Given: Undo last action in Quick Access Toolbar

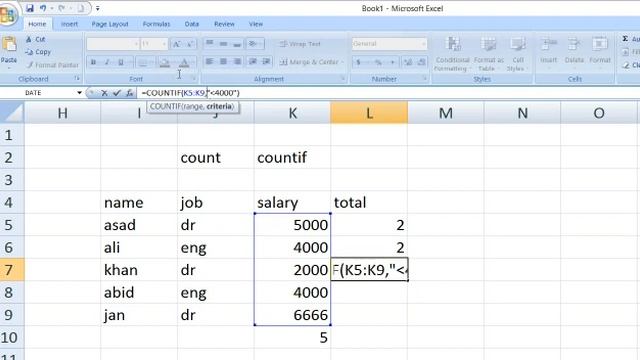Looking at the screenshot, I should click(43, 8).
